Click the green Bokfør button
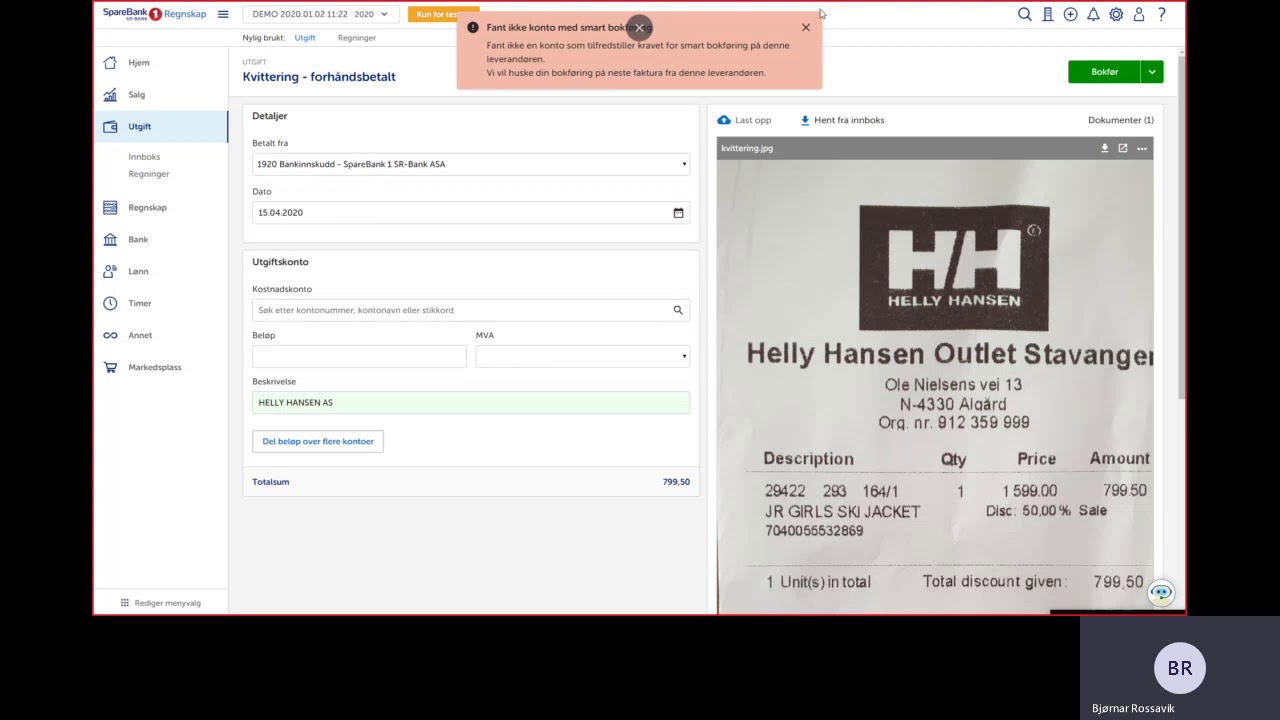 [1104, 72]
